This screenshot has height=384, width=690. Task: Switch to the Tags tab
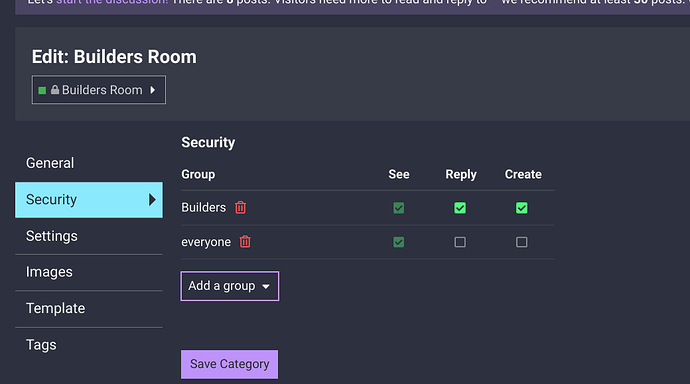[x=89, y=345]
